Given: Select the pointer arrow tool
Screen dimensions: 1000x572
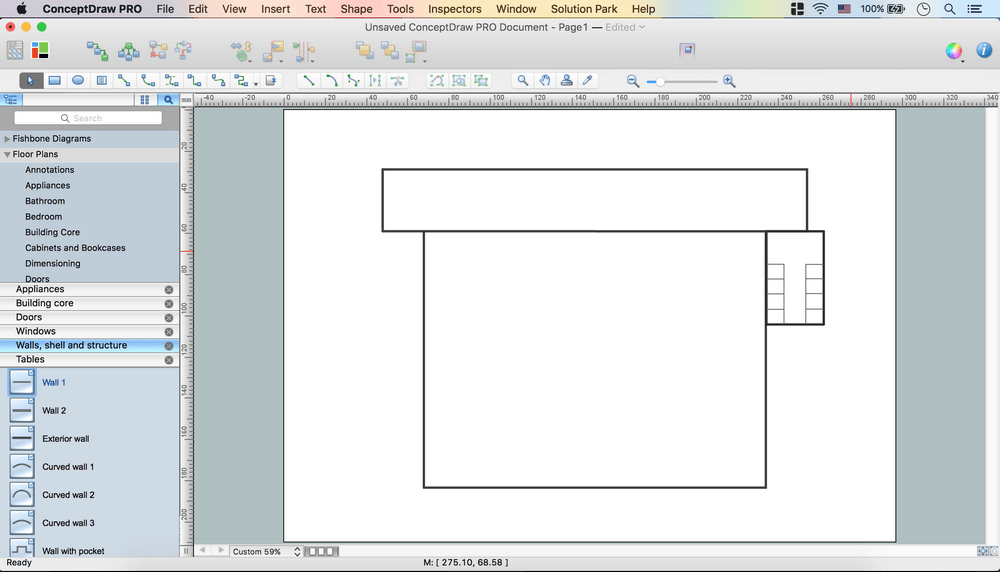Looking at the screenshot, I should (31, 81).
